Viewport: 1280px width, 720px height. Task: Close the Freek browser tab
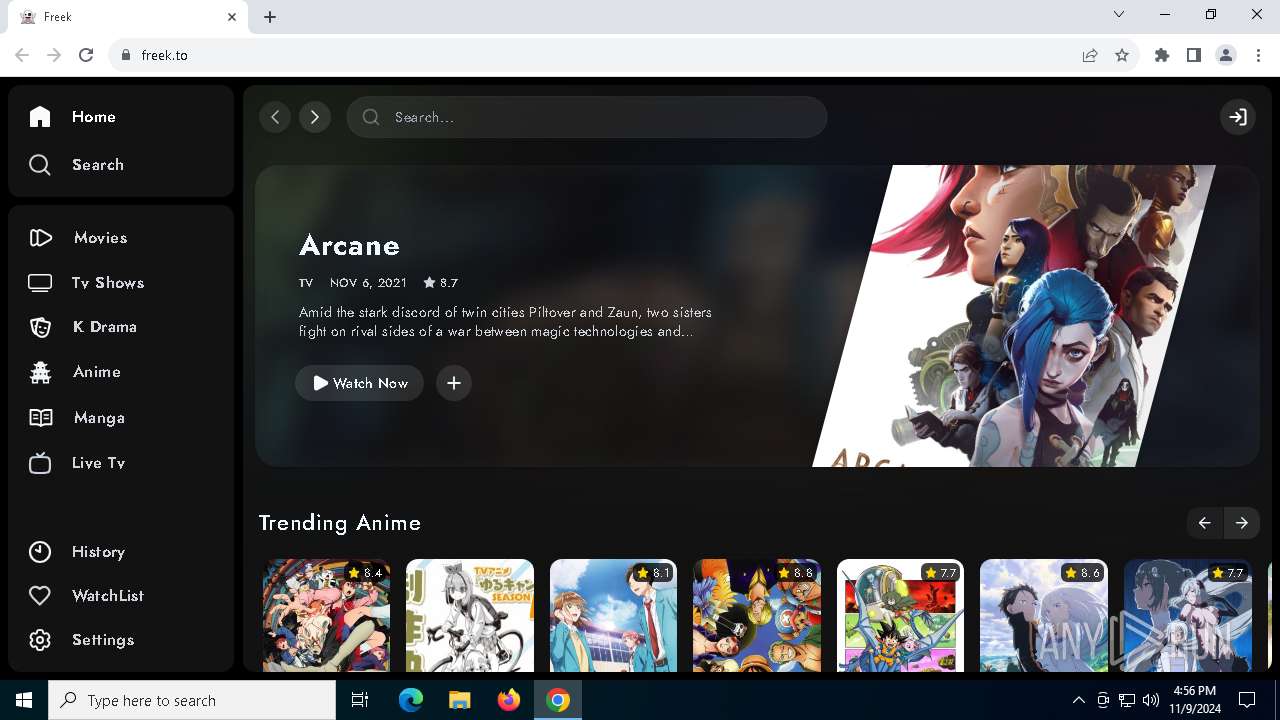232,17
